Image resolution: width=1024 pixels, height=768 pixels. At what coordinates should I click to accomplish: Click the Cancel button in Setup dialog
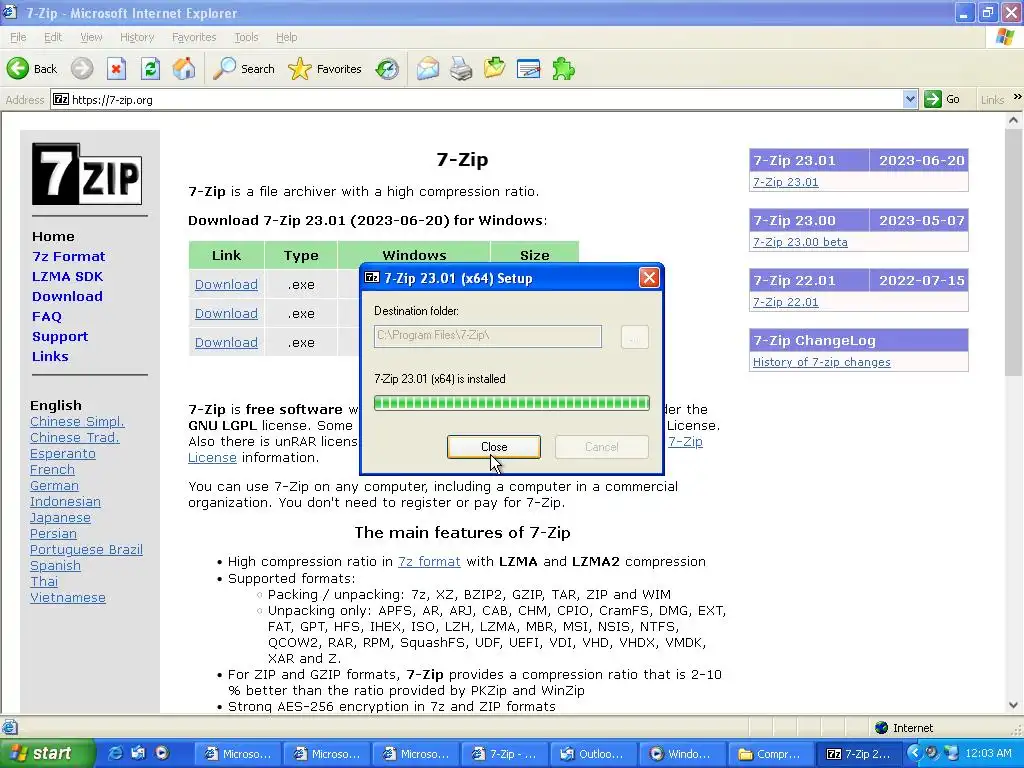point(601,447)
